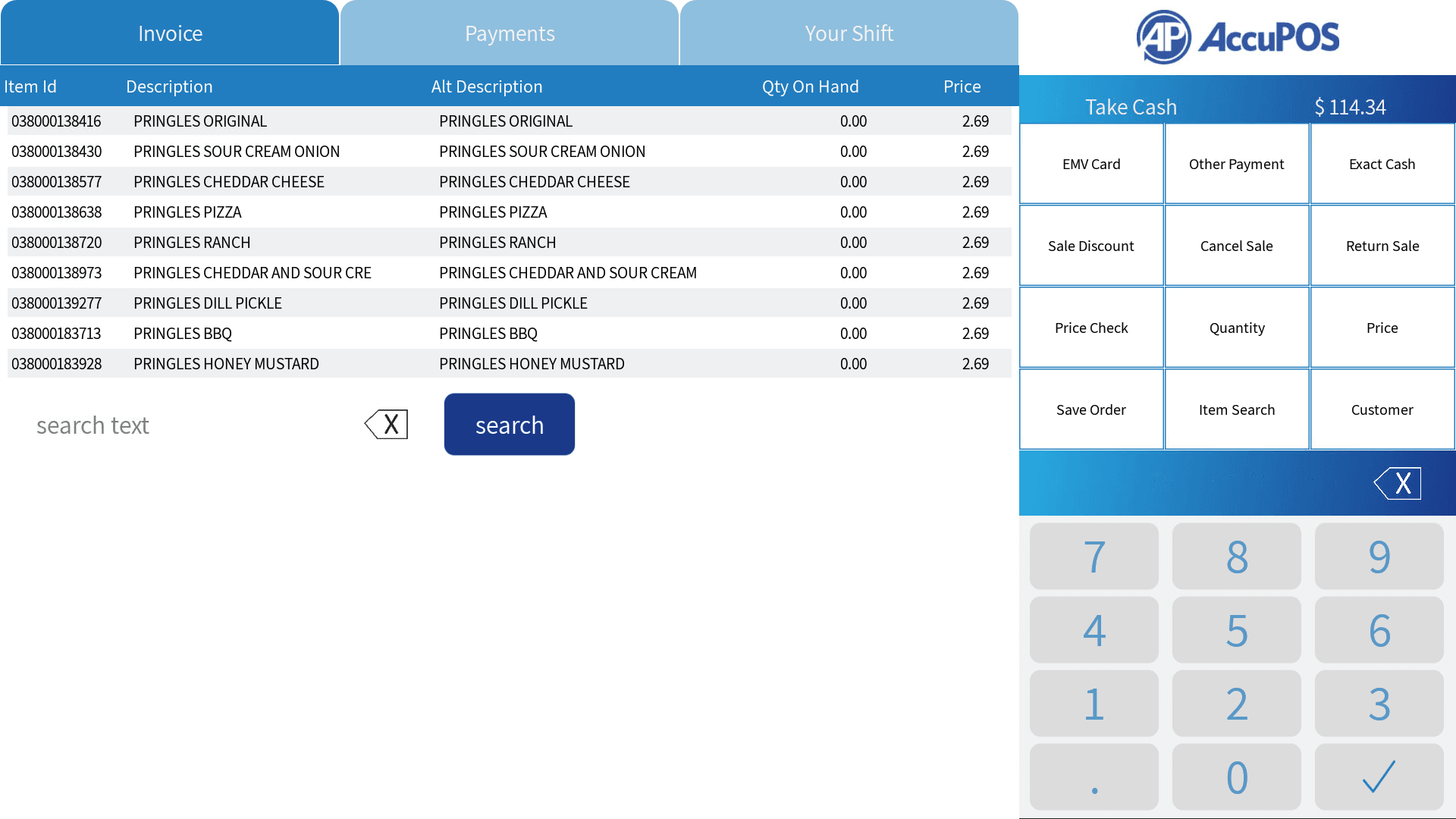
Task: Switch to the Payments tab
Action: (x=510, y=33)
